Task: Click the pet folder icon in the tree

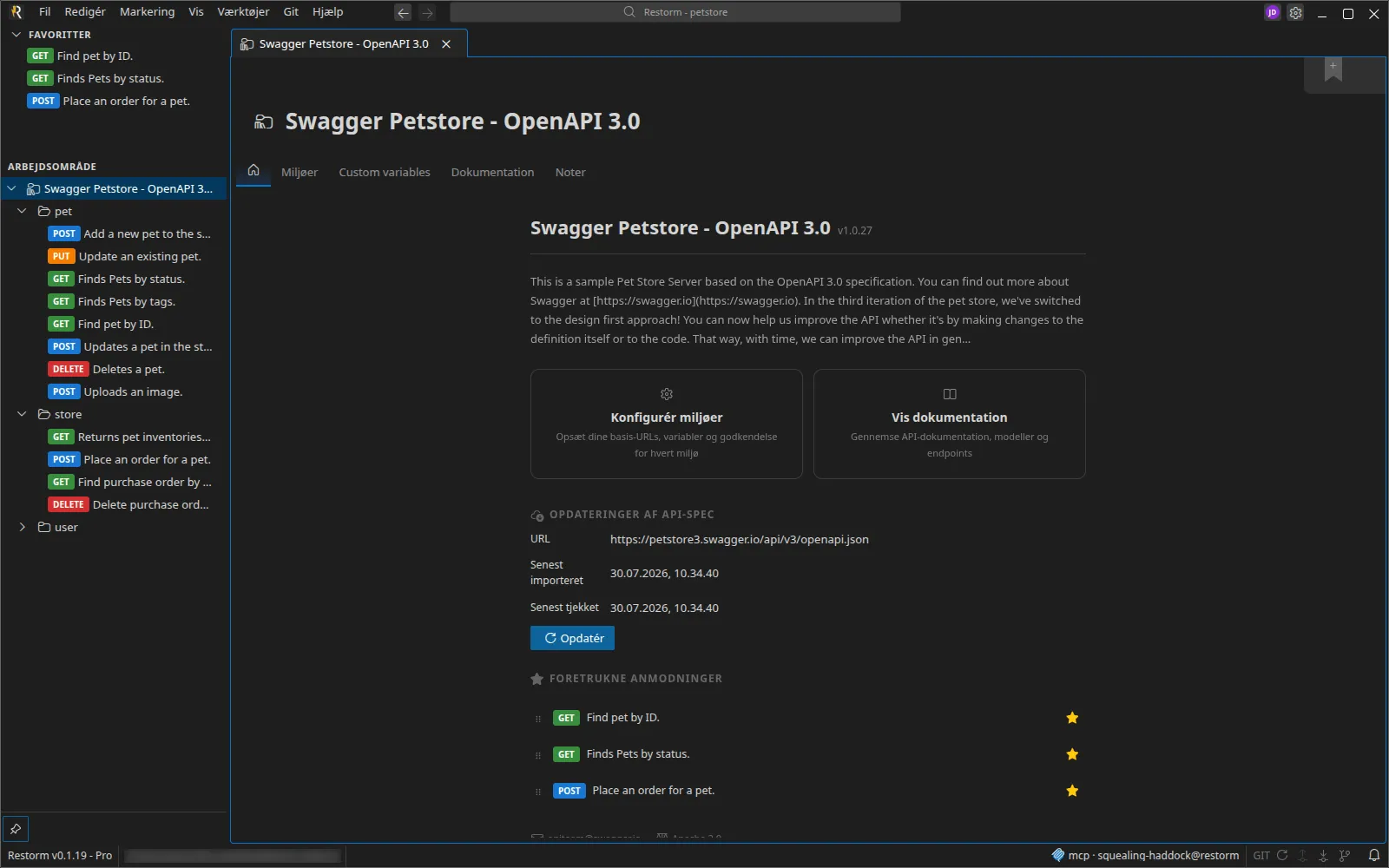Action: [44, 211]
